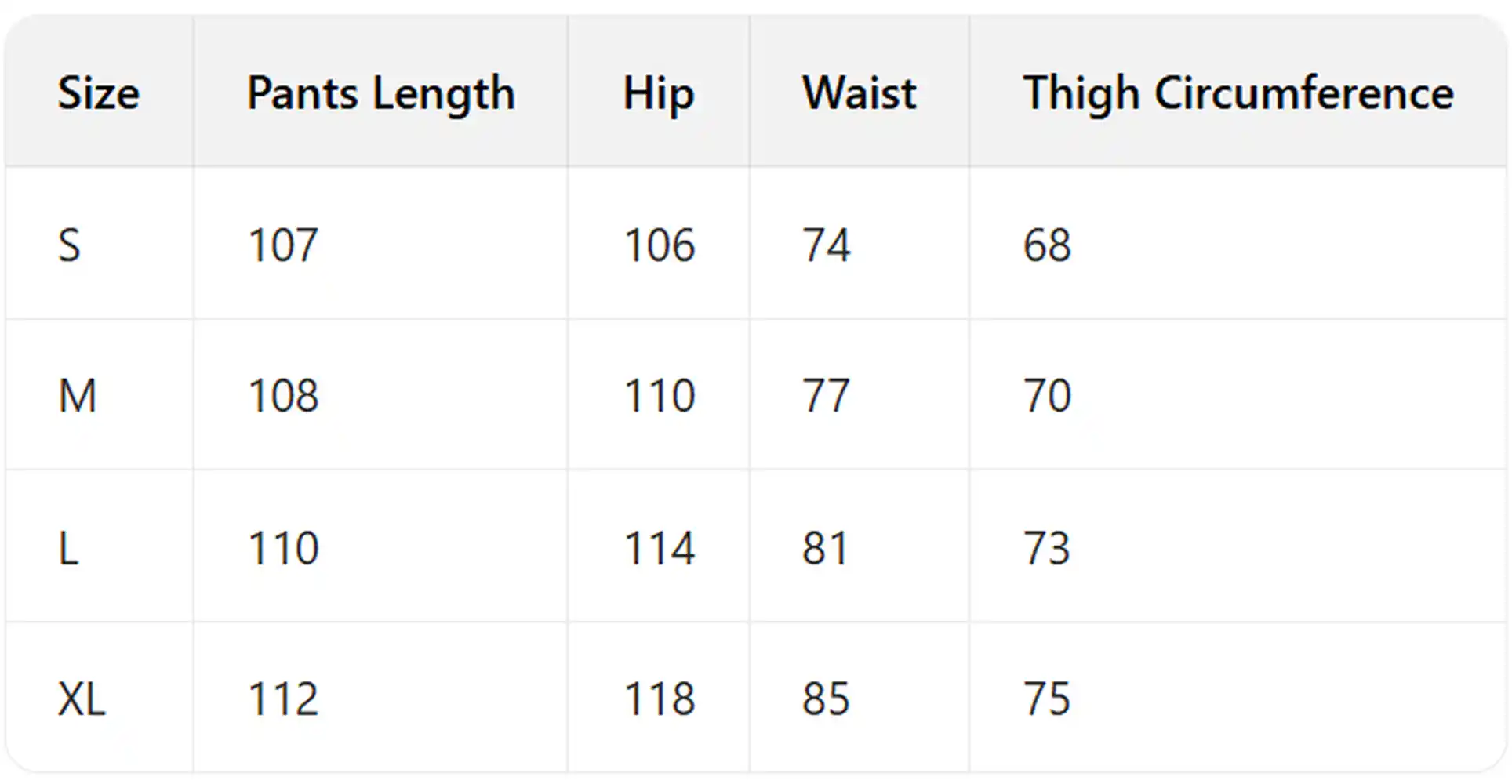Click thigh circumference value 68
This screenshot has width=1512, height=784.
click(x=1047, y=245)
